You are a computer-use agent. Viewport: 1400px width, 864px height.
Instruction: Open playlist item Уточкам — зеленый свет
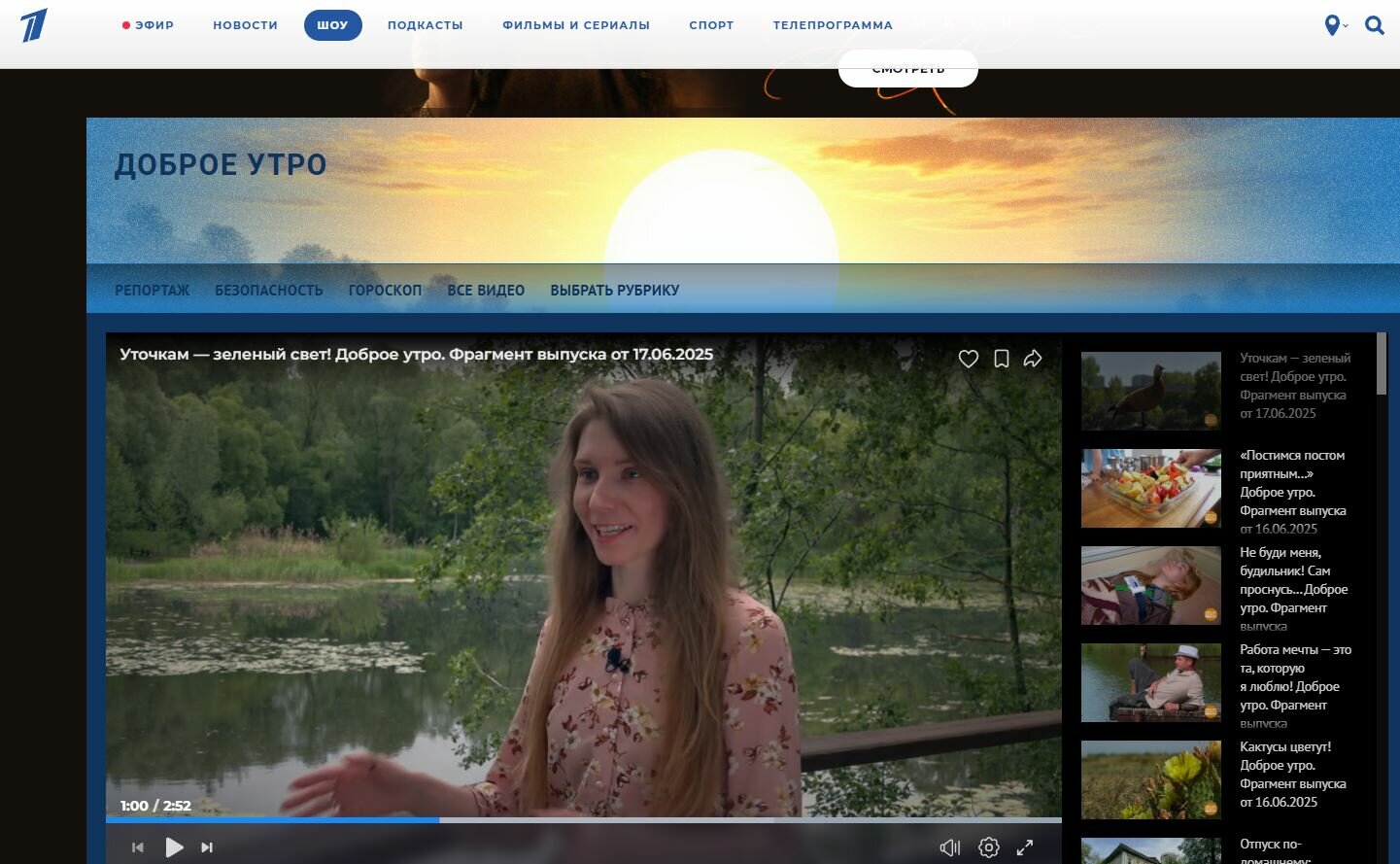click(1295, 386)
